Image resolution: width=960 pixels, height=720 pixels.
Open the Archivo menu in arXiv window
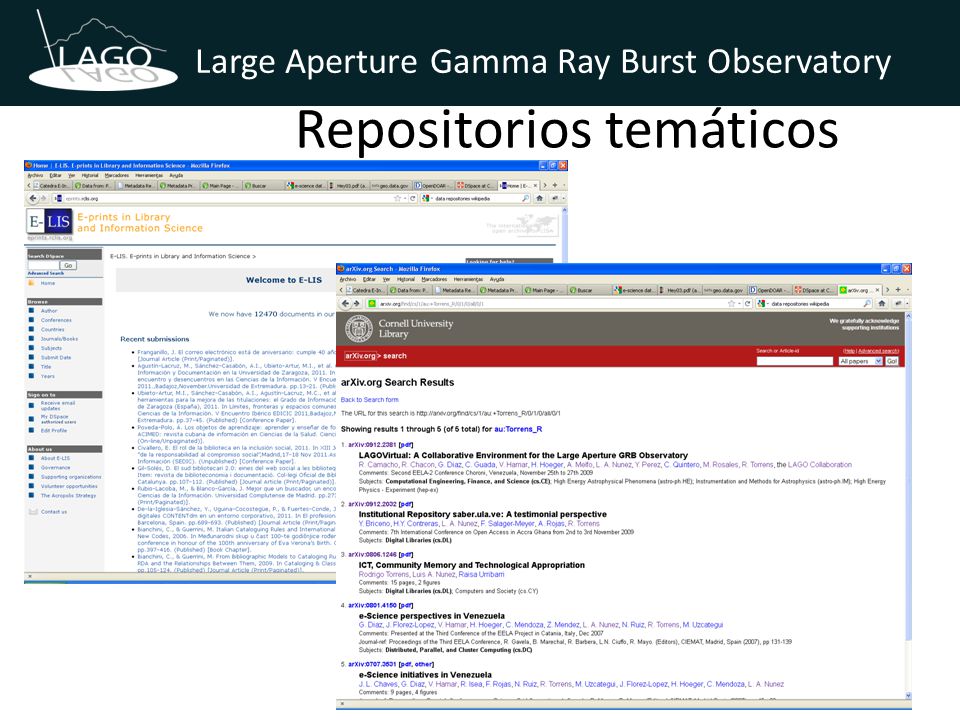pyautogui.click(x=348, y=279)
